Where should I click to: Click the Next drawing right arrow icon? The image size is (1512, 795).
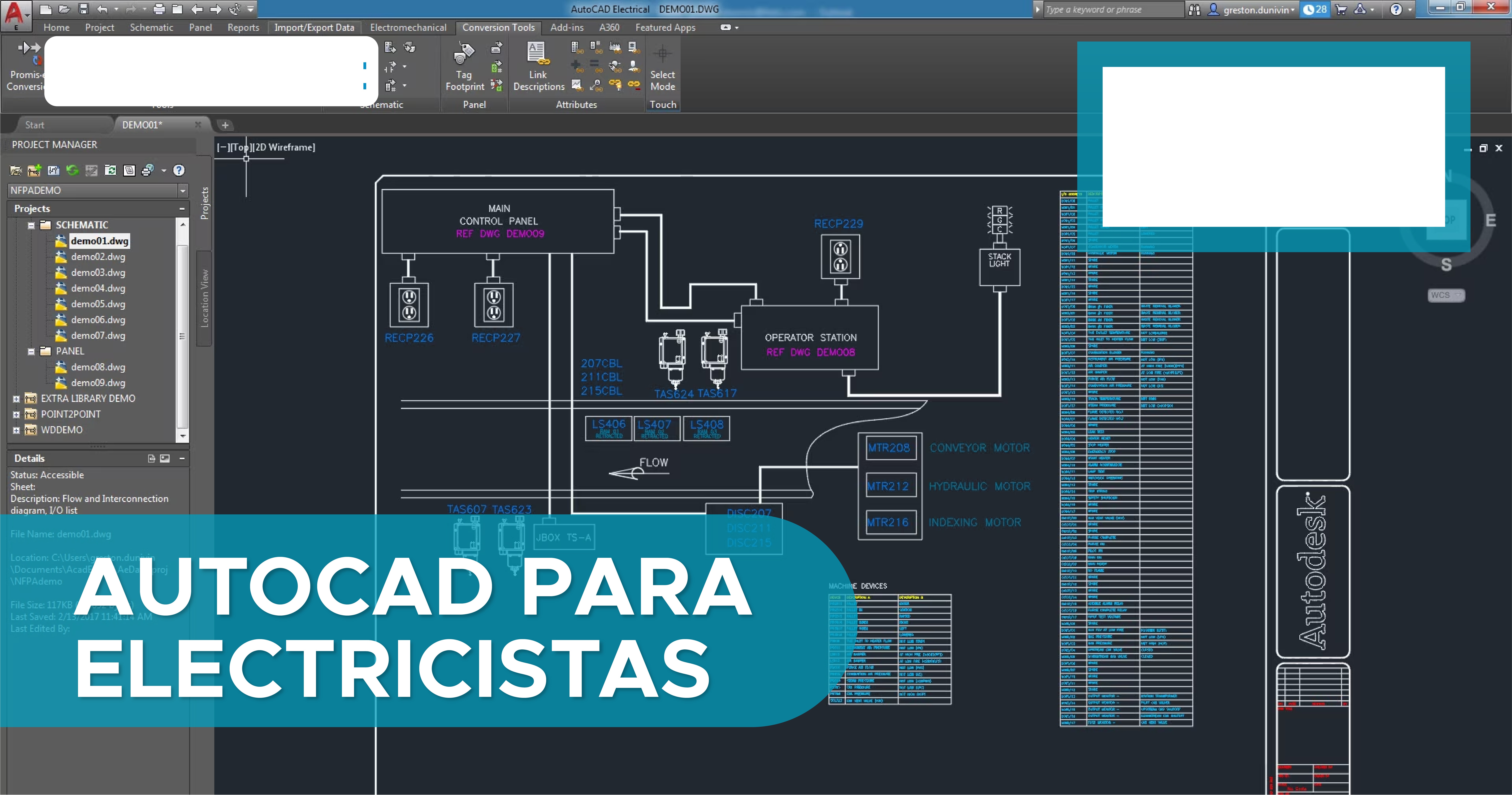(216, 9)
